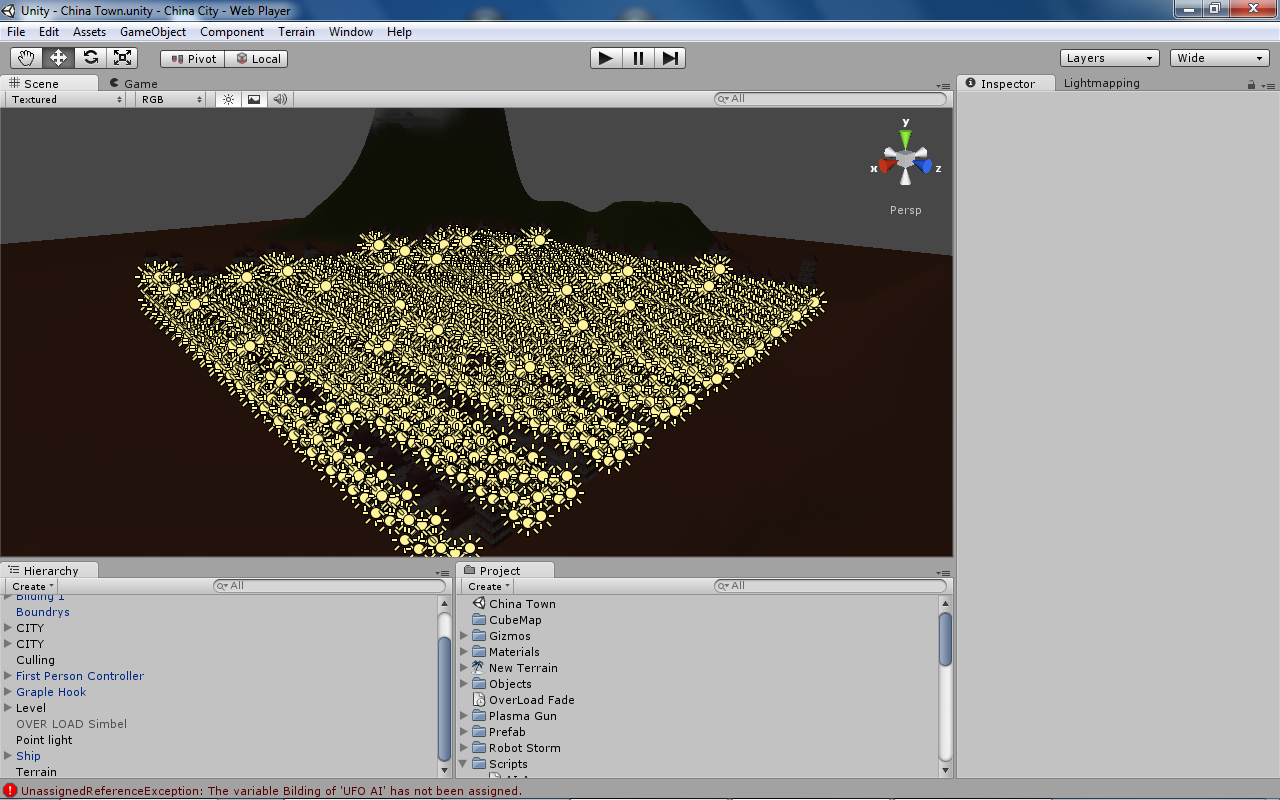Open the File menu
This screenshot has height=800, width=1280.
16,32
